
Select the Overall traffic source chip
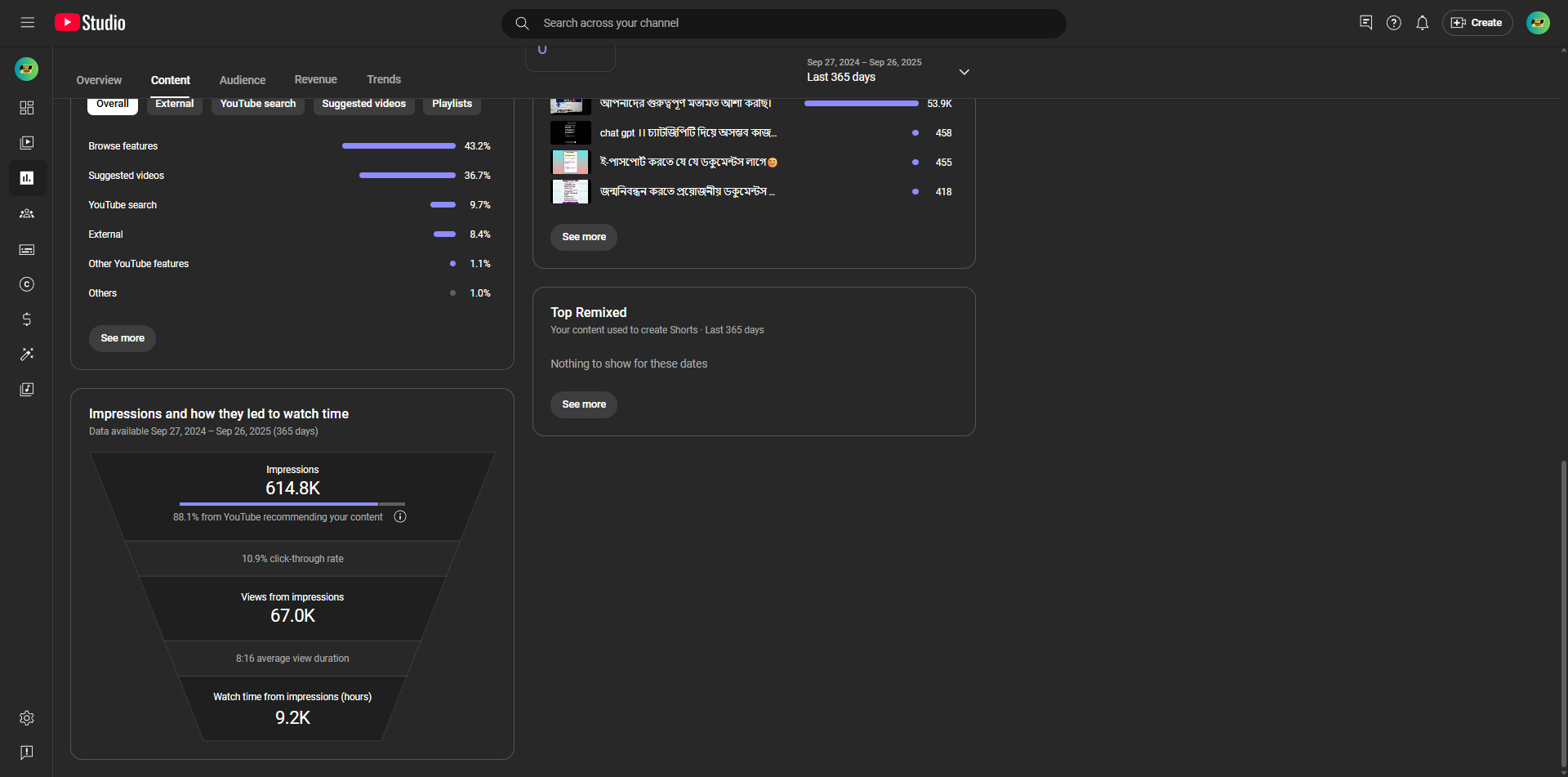[112, 105]
